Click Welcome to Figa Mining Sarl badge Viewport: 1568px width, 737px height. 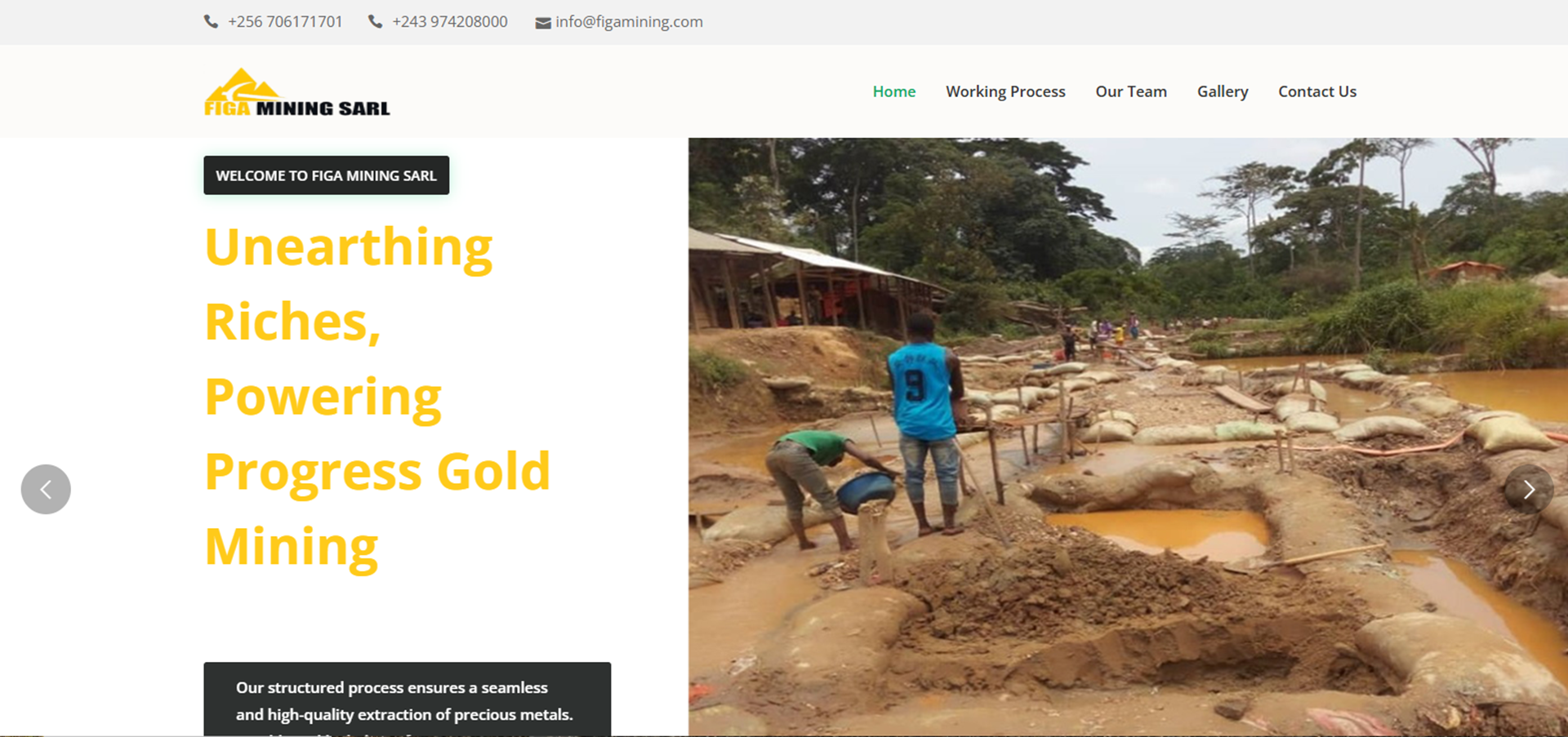coord(327,175)
